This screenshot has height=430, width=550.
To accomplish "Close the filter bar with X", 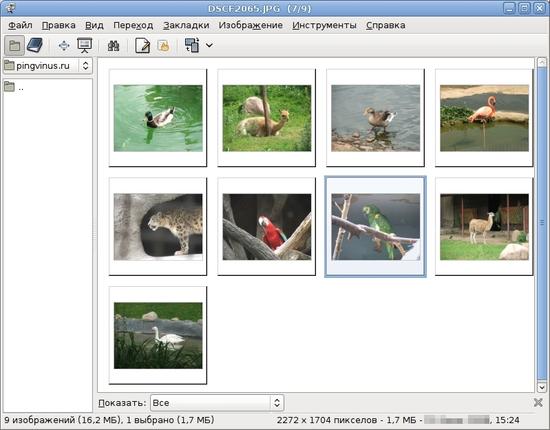I will [538, 402].
